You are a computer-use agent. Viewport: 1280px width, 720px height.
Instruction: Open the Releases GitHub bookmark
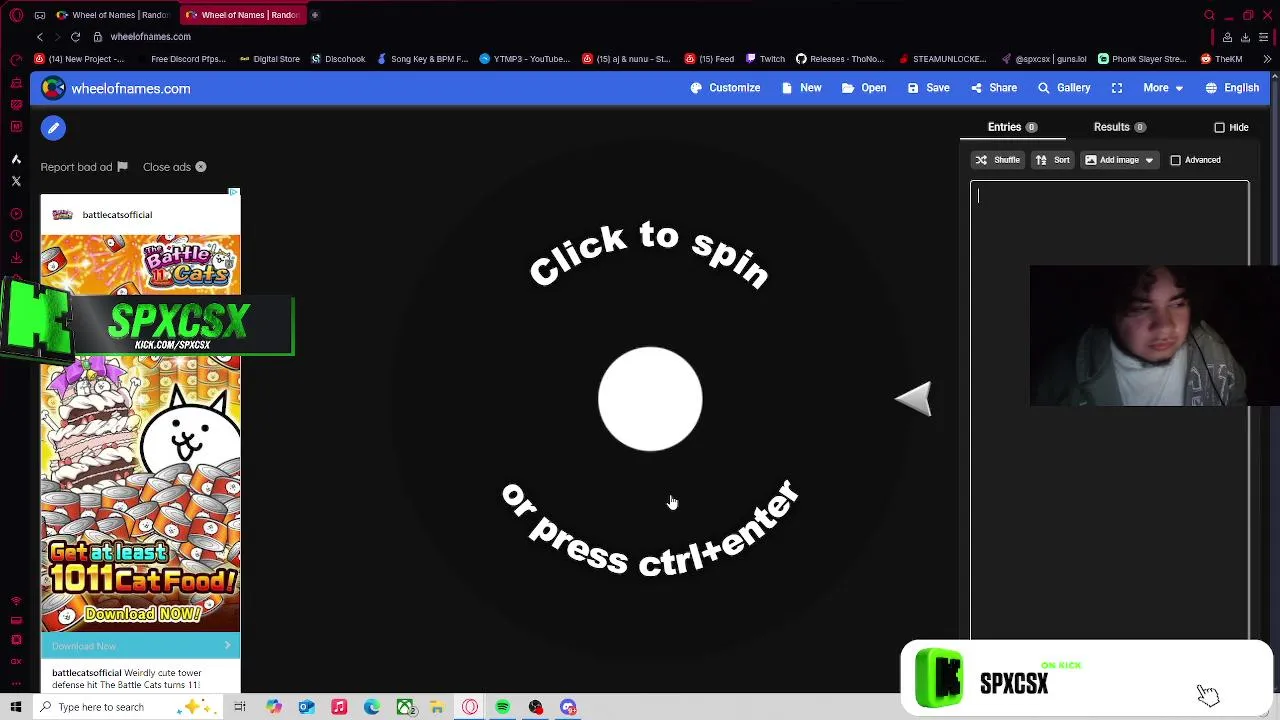pos(840,59)
